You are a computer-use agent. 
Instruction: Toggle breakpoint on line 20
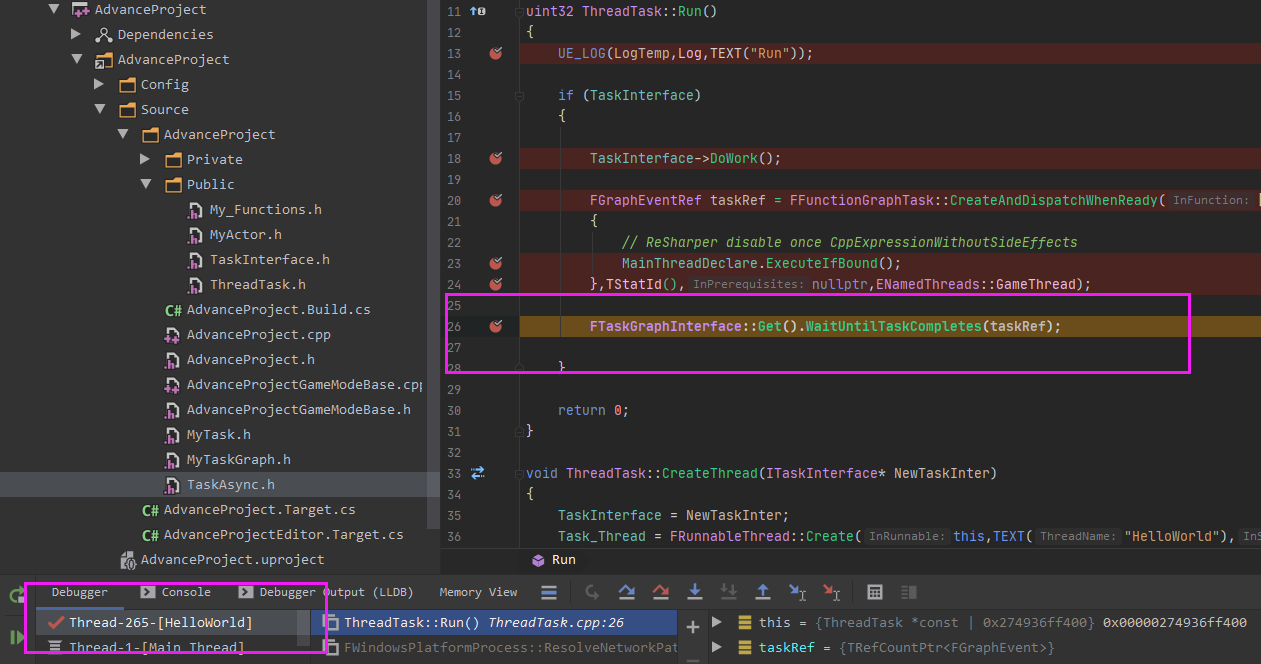tap(495, 200)
